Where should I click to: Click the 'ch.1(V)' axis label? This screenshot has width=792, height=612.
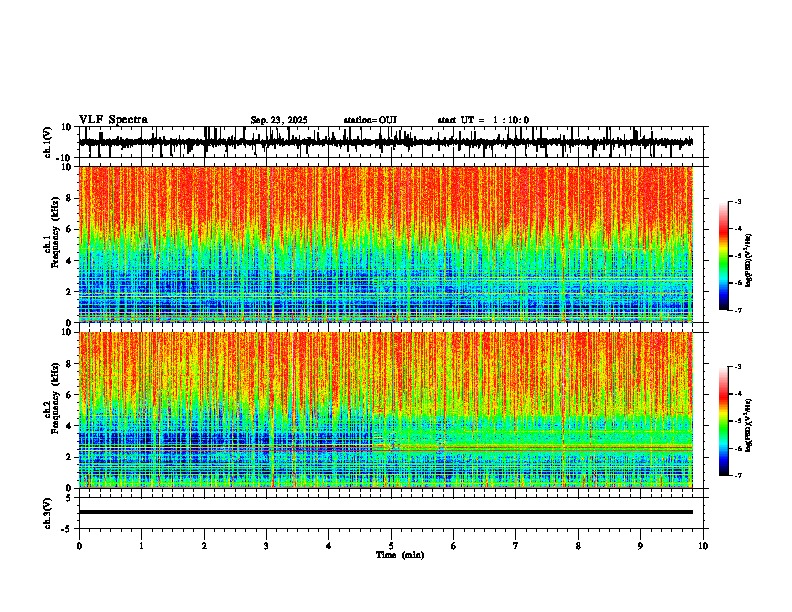pyautogui.click(x=48, y=142)
